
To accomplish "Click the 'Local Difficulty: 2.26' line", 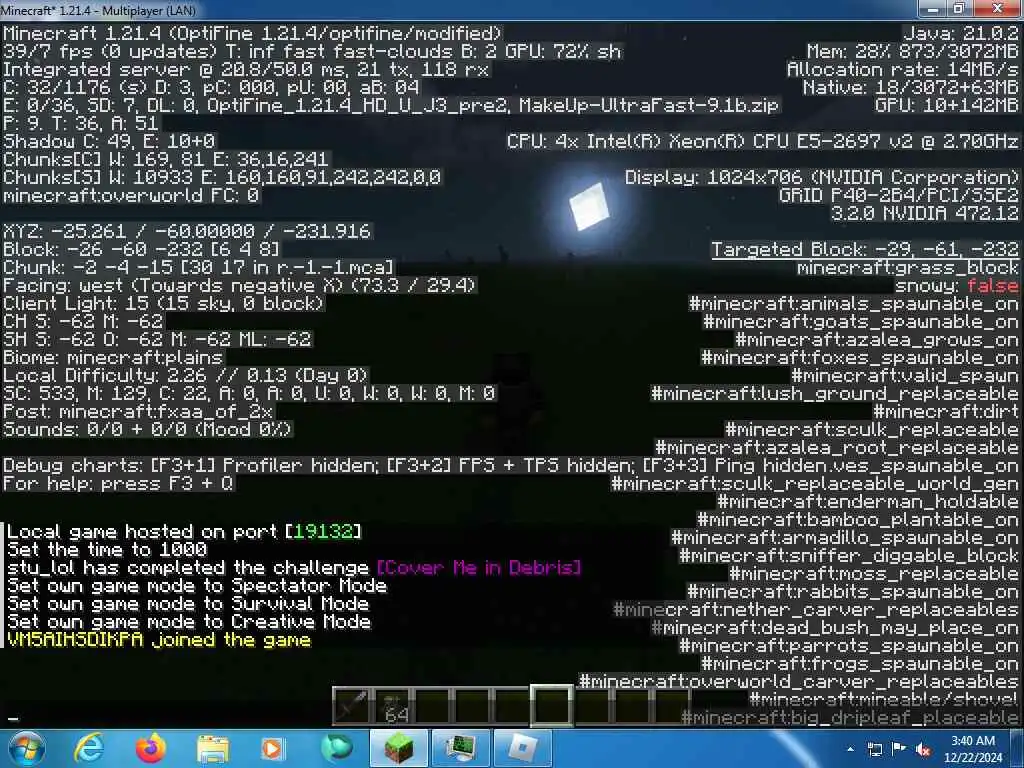I will [x=185, y=376].
